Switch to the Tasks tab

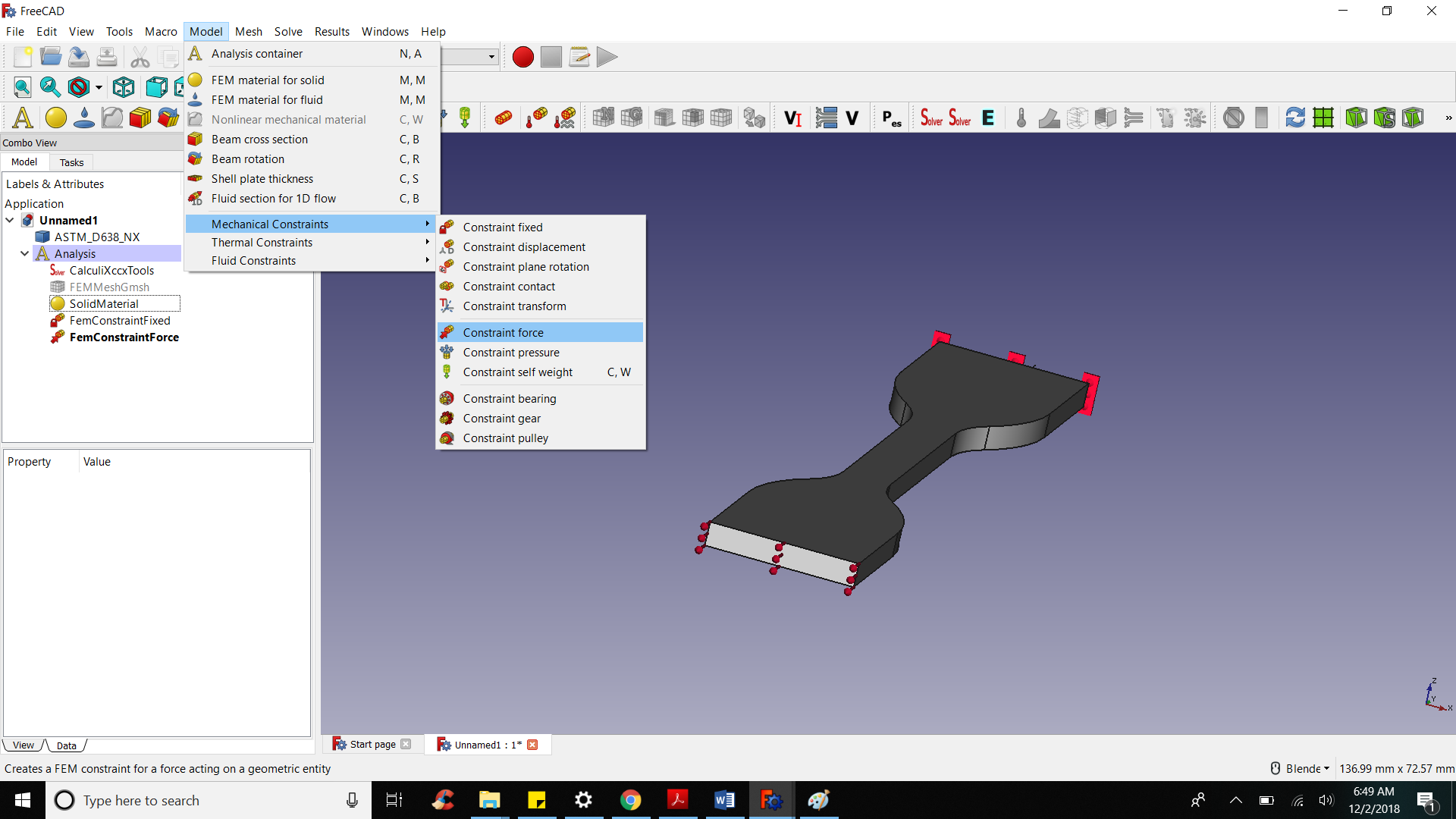[x=71, y=162]
